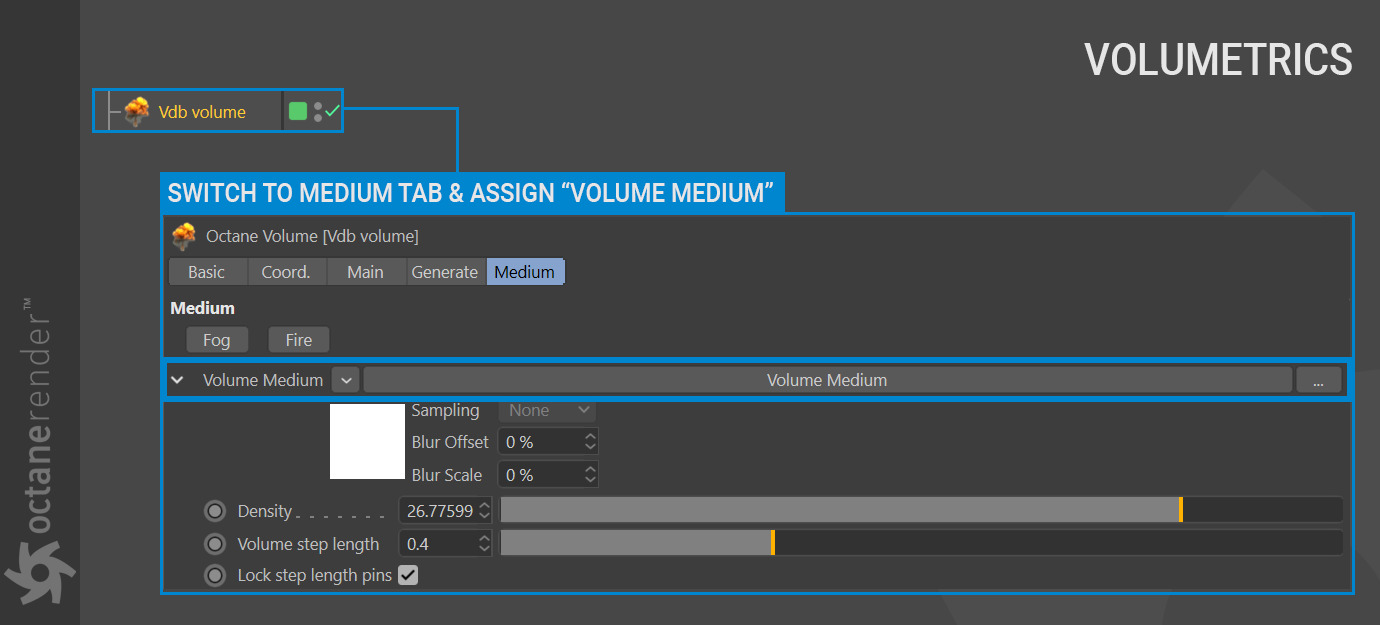The height and width of the screenshot is (625, 1380).
Task: Go to the Generate tab
Action: click(445, 272)
